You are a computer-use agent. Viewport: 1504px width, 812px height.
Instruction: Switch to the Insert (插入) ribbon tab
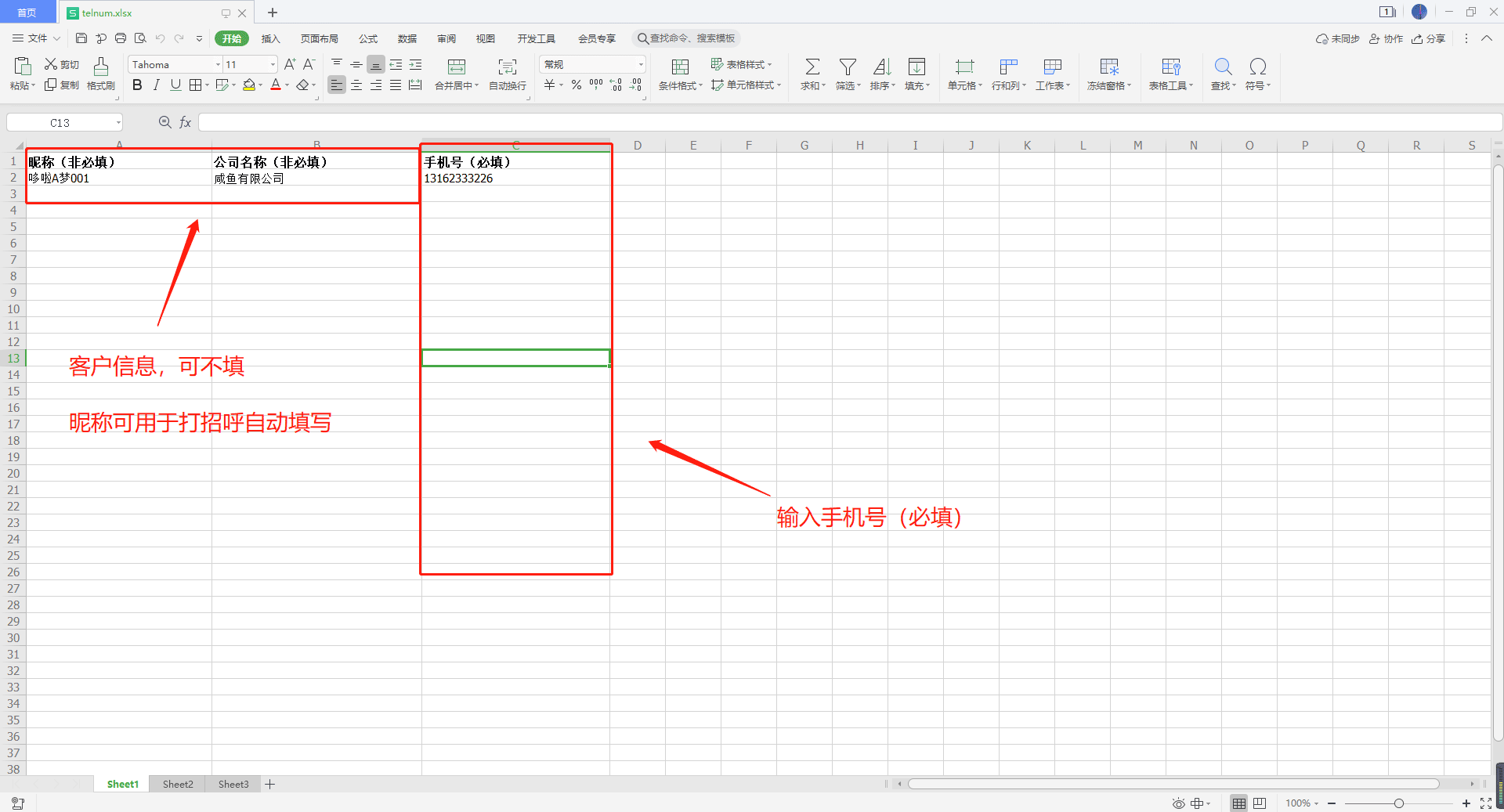pos(270,39)
